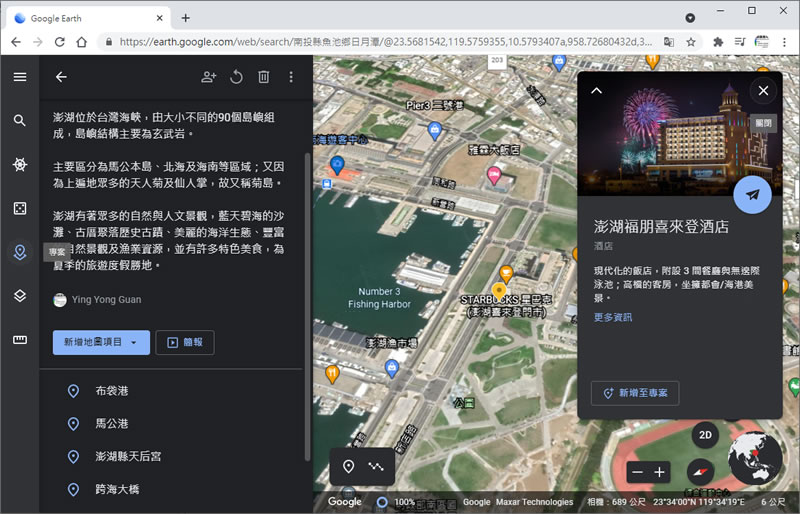
Task: Click the yellow STARBUCKS map pin
Action: click(x=499, y=292)
